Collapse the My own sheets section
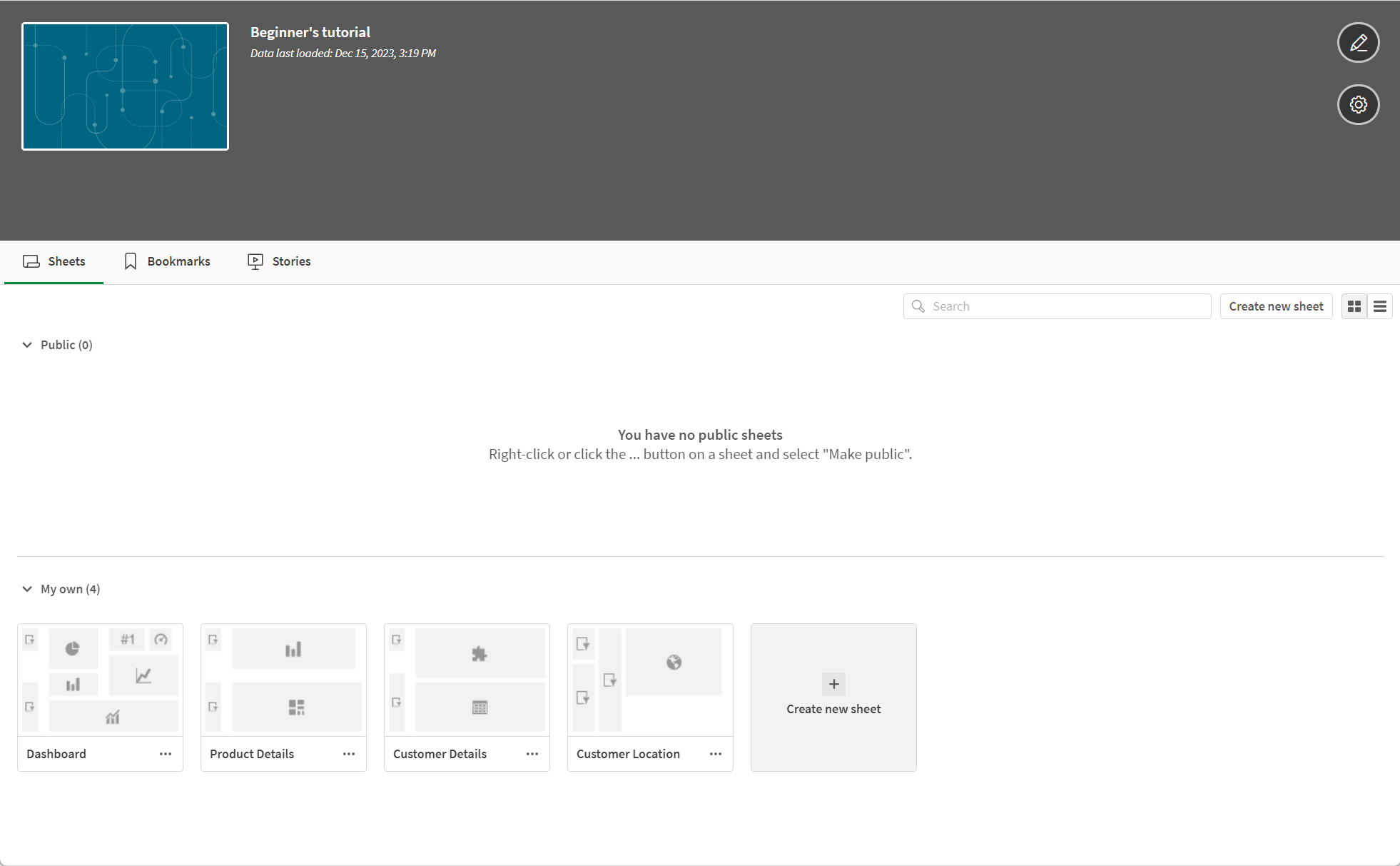 point(27,589)
